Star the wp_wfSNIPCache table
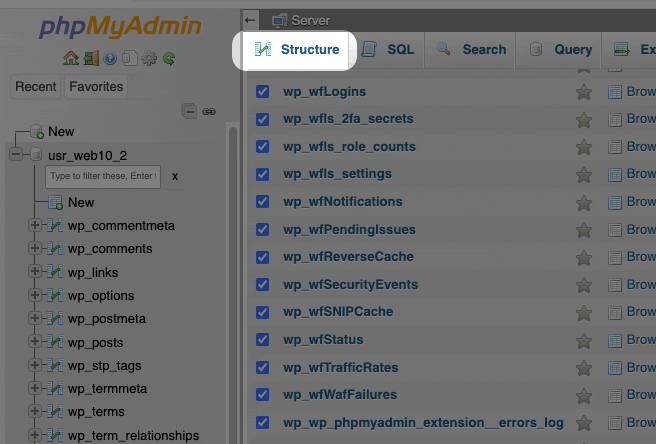This screenshot has height=444, width=656. click(584, 313)
